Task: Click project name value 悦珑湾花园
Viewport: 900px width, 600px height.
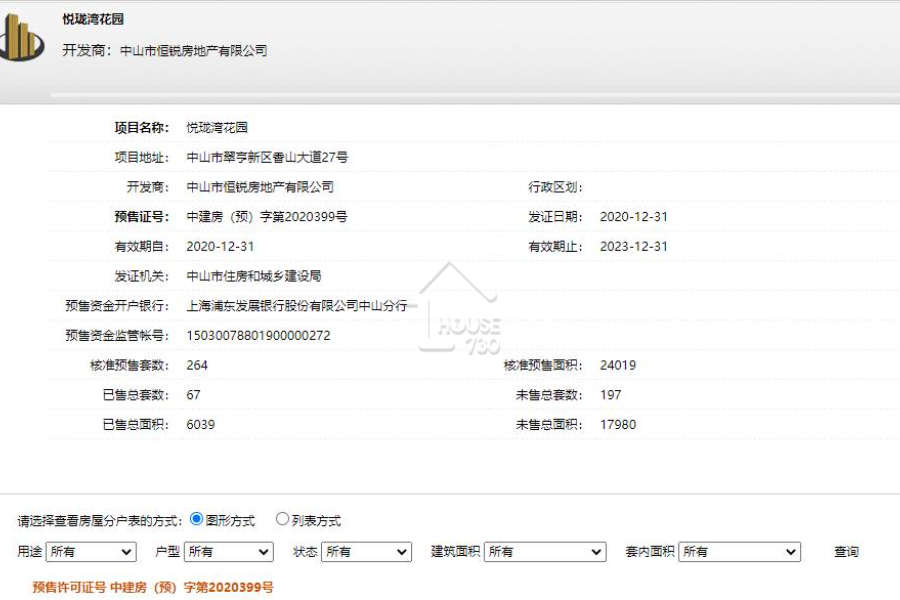Action: pyautogui.click(x=217, y=127)
